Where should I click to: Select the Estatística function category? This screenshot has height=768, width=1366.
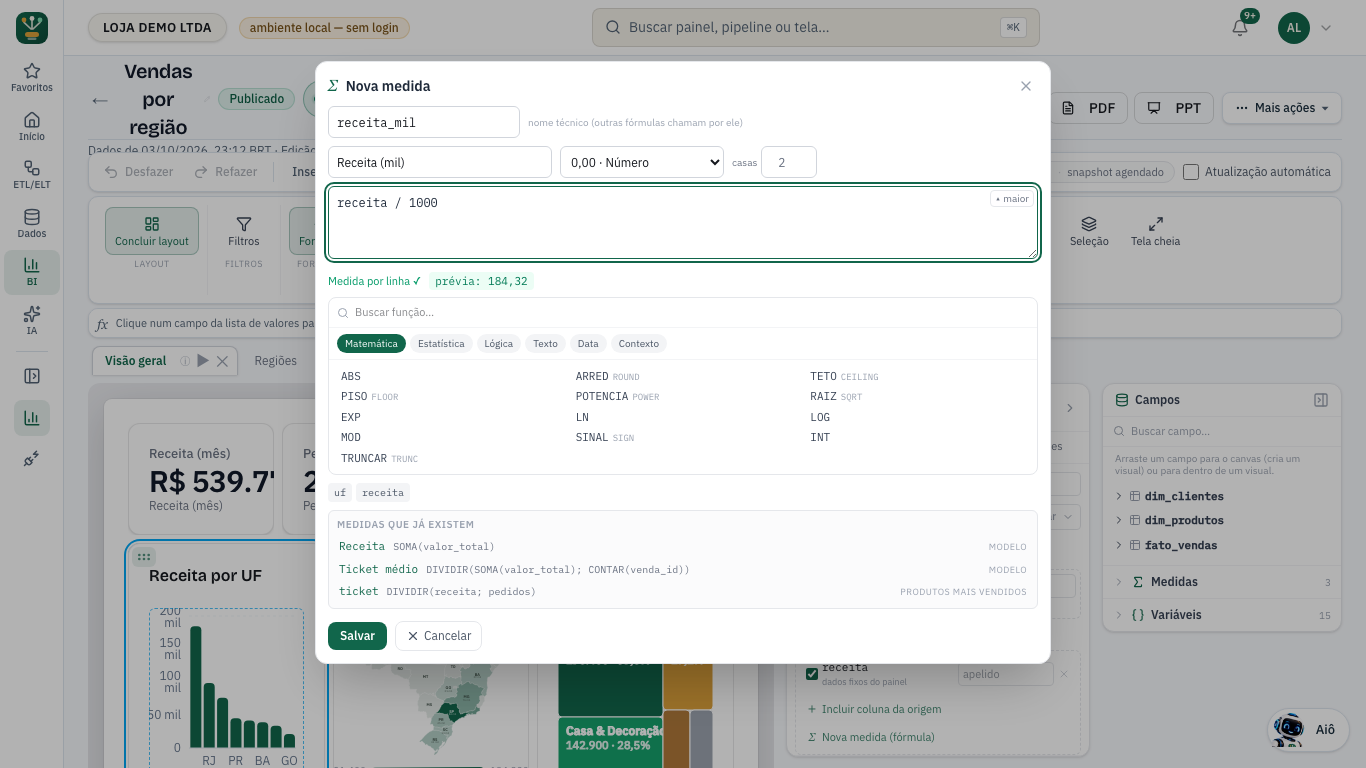pos(441,343)
